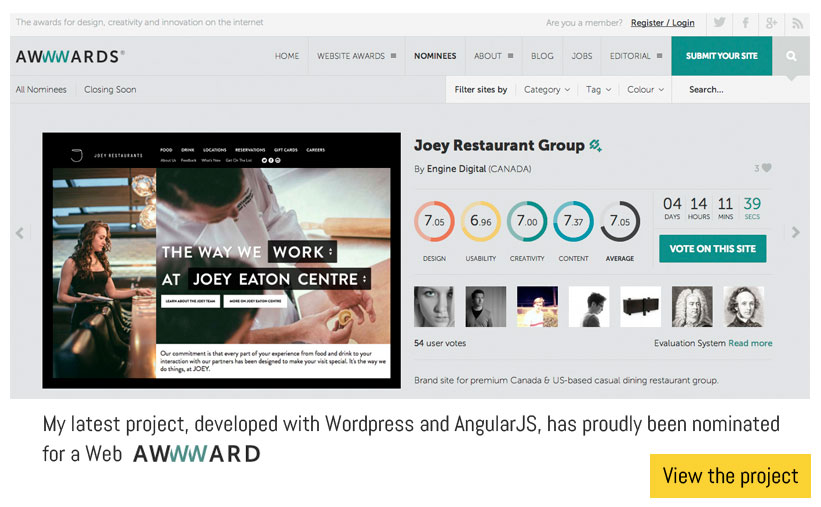The height and width of the screenshot is (507, 821).
Task: Select the Nominees menu item
Action: coord(435,56)
